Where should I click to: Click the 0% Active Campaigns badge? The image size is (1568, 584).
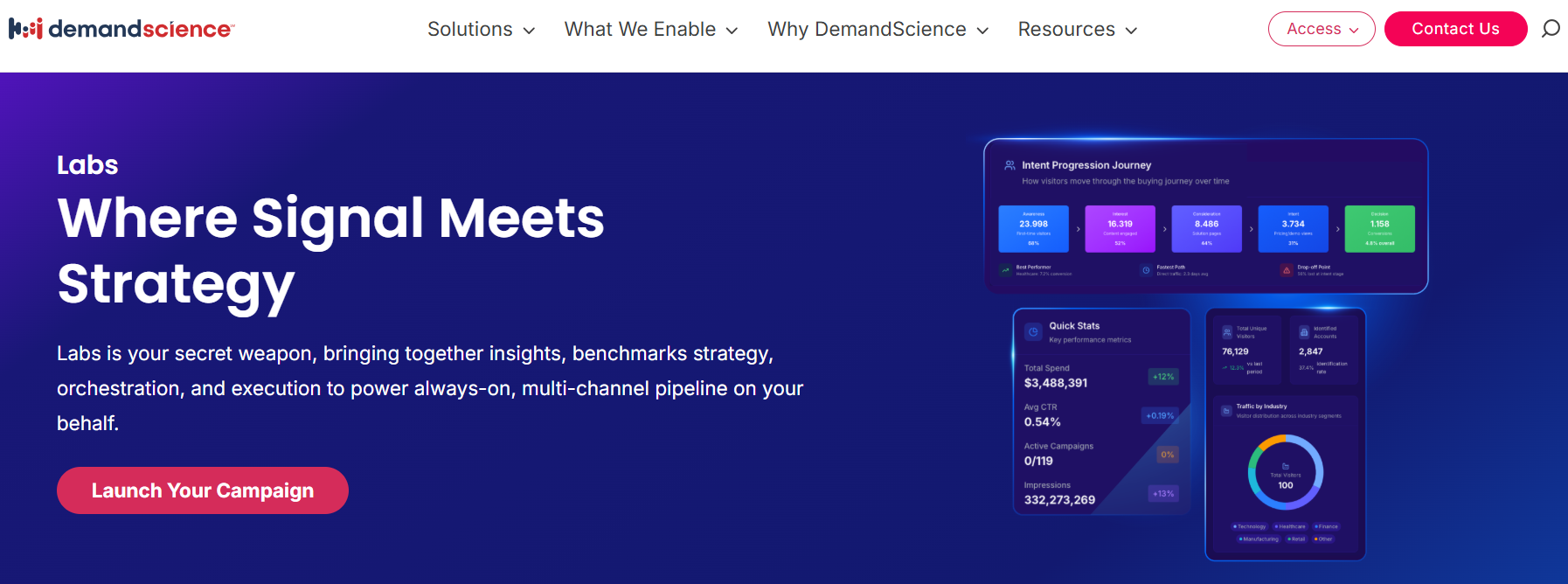(1168, 455)
